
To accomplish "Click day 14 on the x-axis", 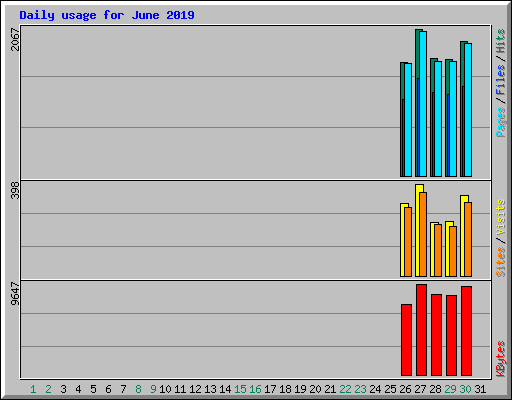I will 225,389.
